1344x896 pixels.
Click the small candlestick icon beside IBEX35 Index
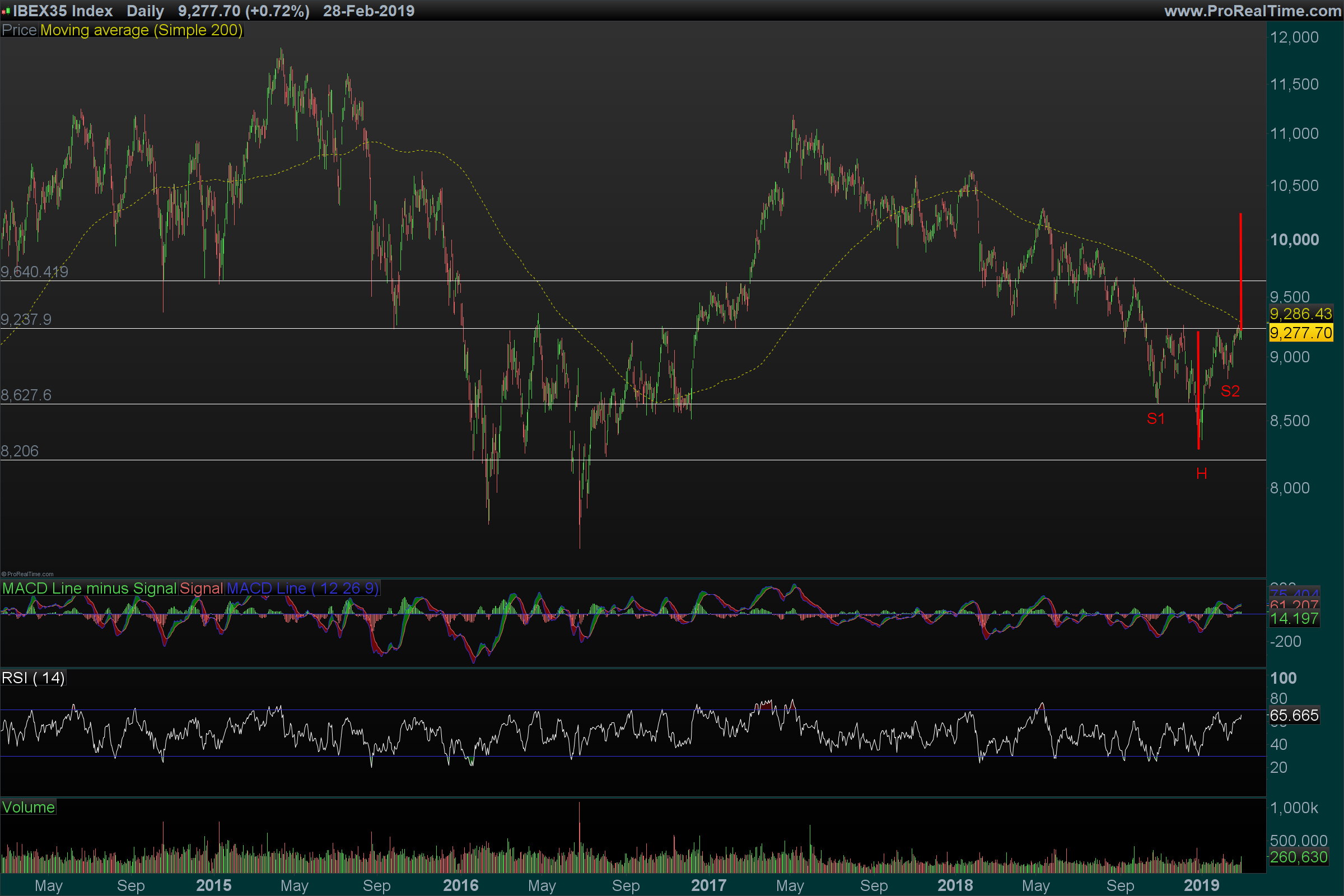click(6, 11)
